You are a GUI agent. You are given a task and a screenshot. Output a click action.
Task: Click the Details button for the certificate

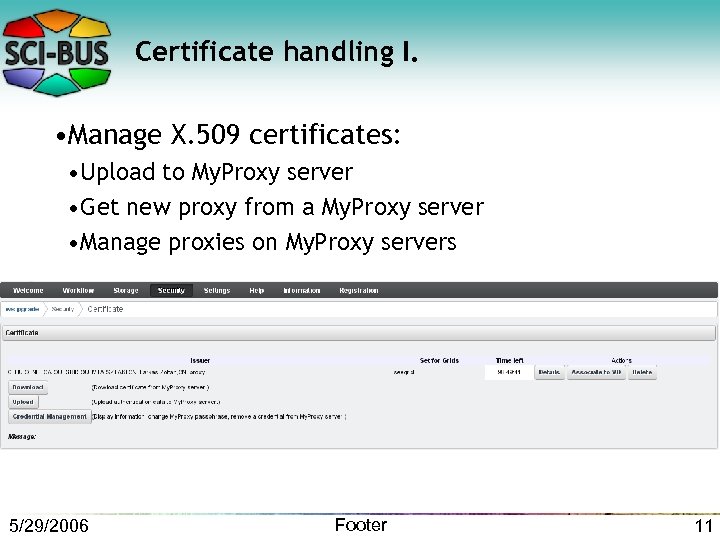[x=549, y=372]
